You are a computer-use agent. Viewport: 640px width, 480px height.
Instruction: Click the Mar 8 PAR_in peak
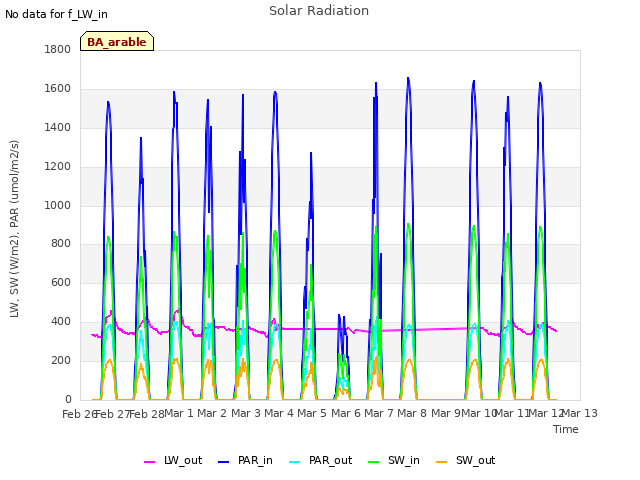pos(408,78)
